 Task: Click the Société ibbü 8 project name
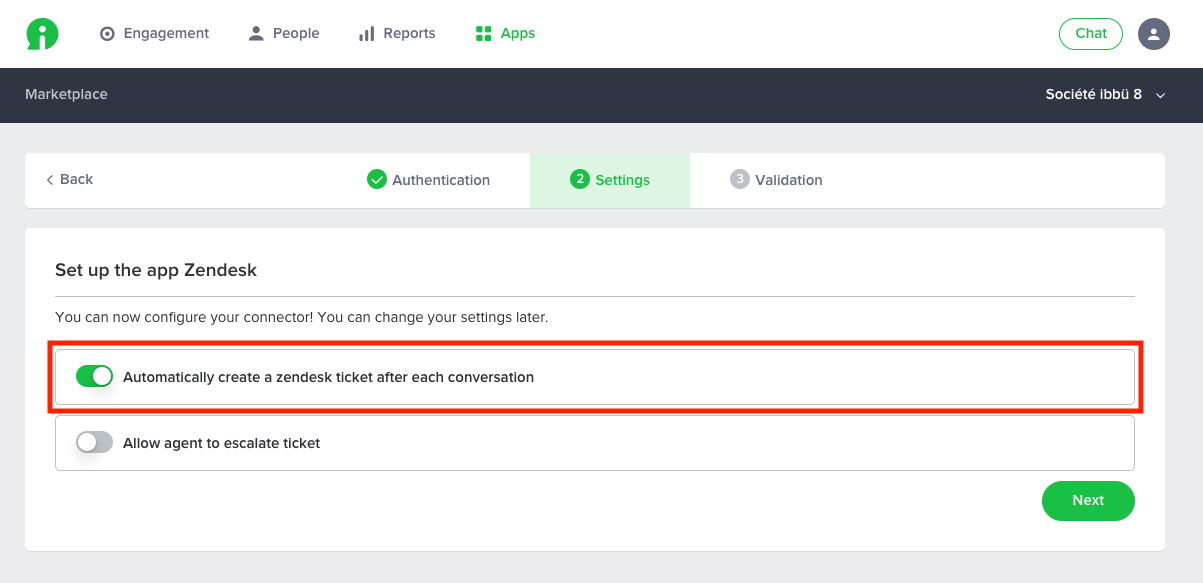(1094, 95)
